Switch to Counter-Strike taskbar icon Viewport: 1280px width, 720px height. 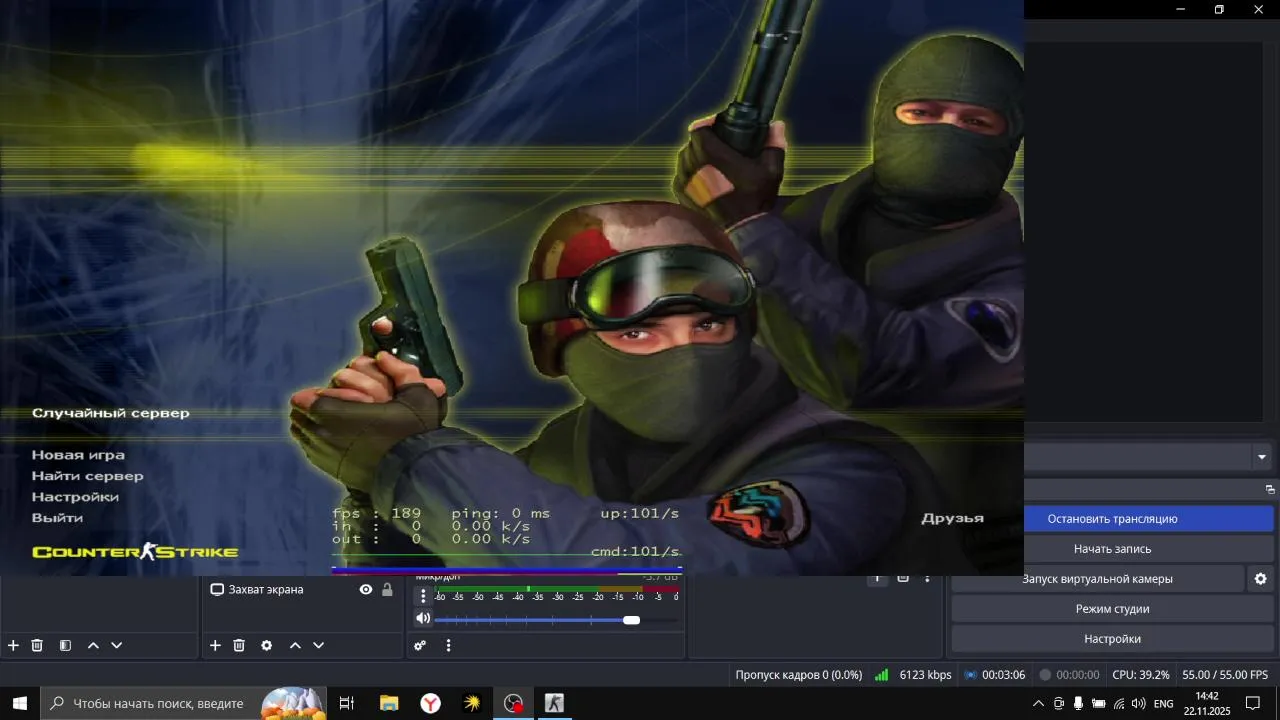pyautogui.click(x=554, y=703)
